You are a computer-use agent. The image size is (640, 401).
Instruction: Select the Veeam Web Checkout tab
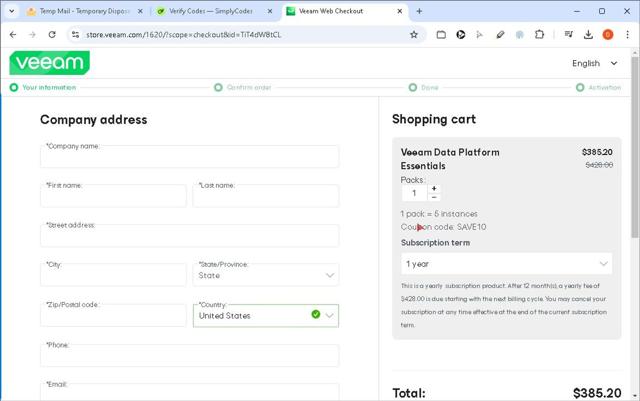tap(345, 11)
